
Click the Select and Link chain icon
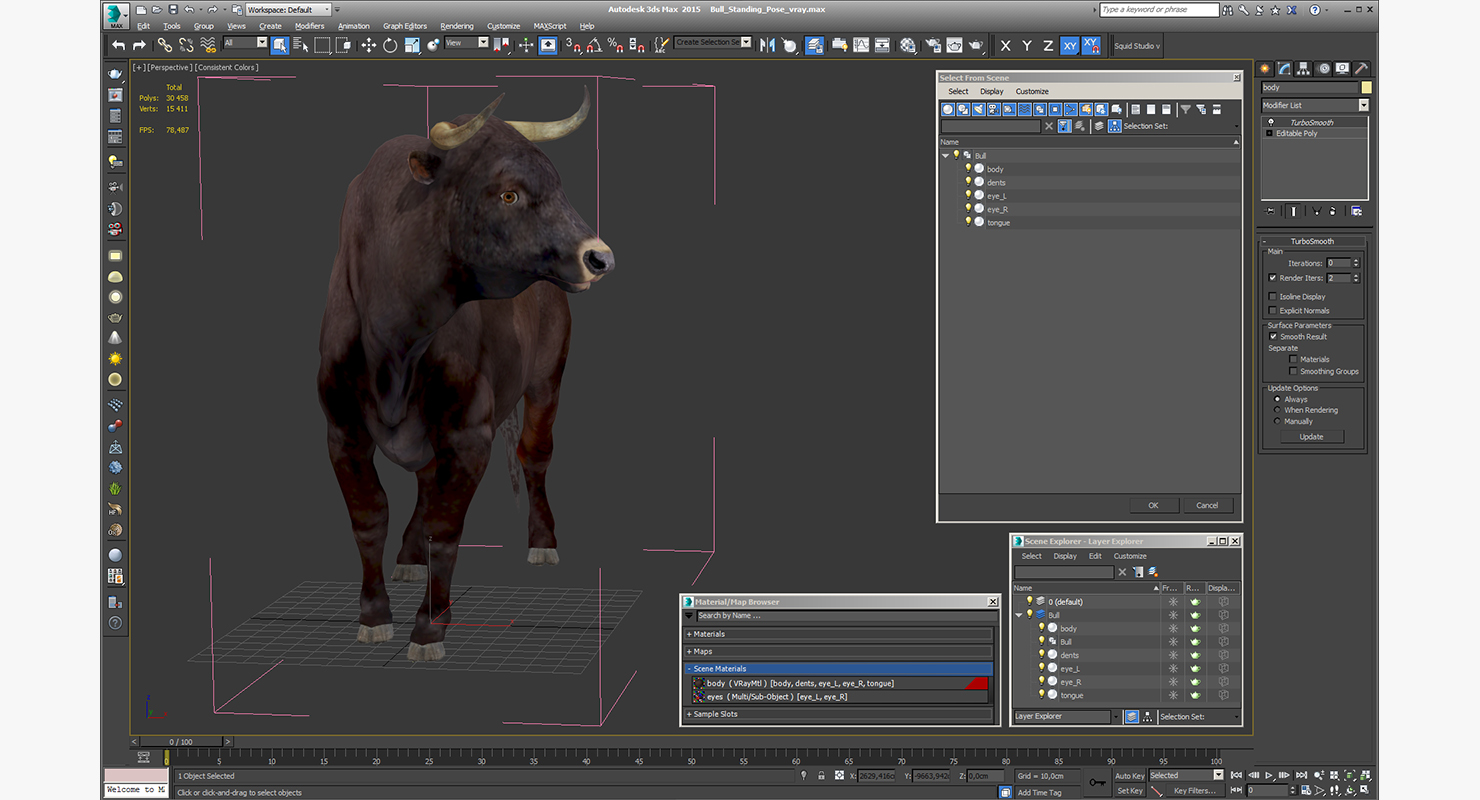pos(164,45)
